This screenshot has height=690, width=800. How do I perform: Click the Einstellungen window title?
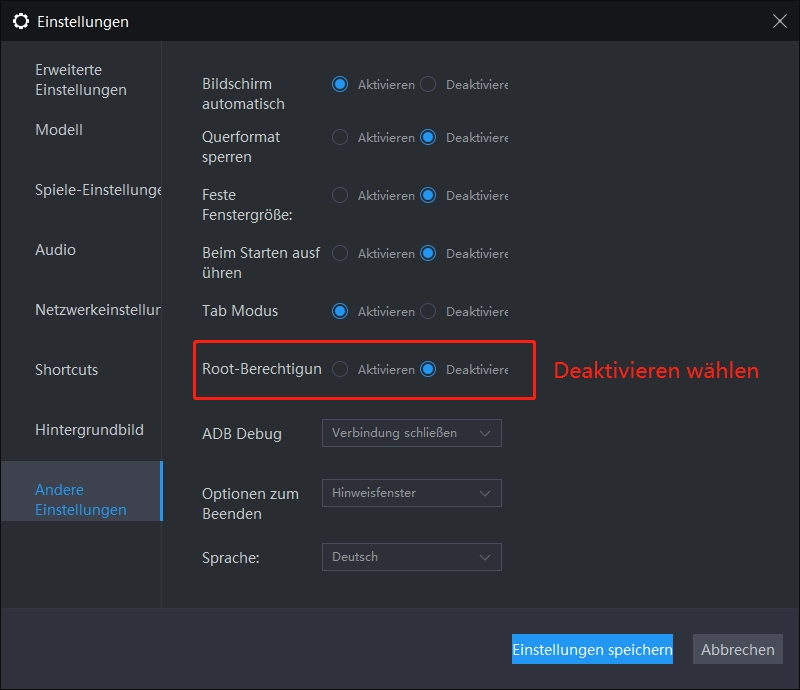[x=83, y=22]
